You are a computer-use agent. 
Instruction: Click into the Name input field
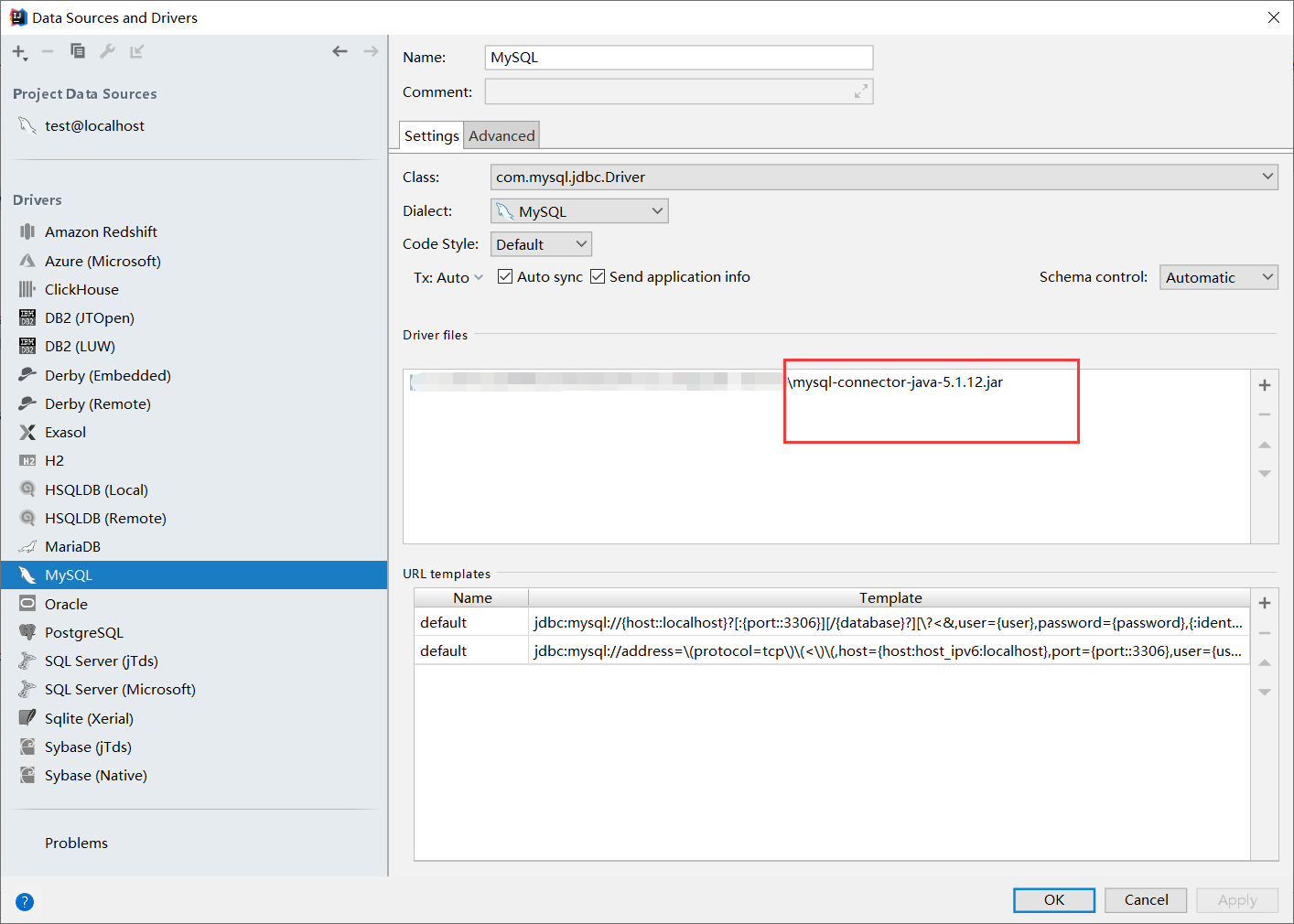click(x=679, y=57)
